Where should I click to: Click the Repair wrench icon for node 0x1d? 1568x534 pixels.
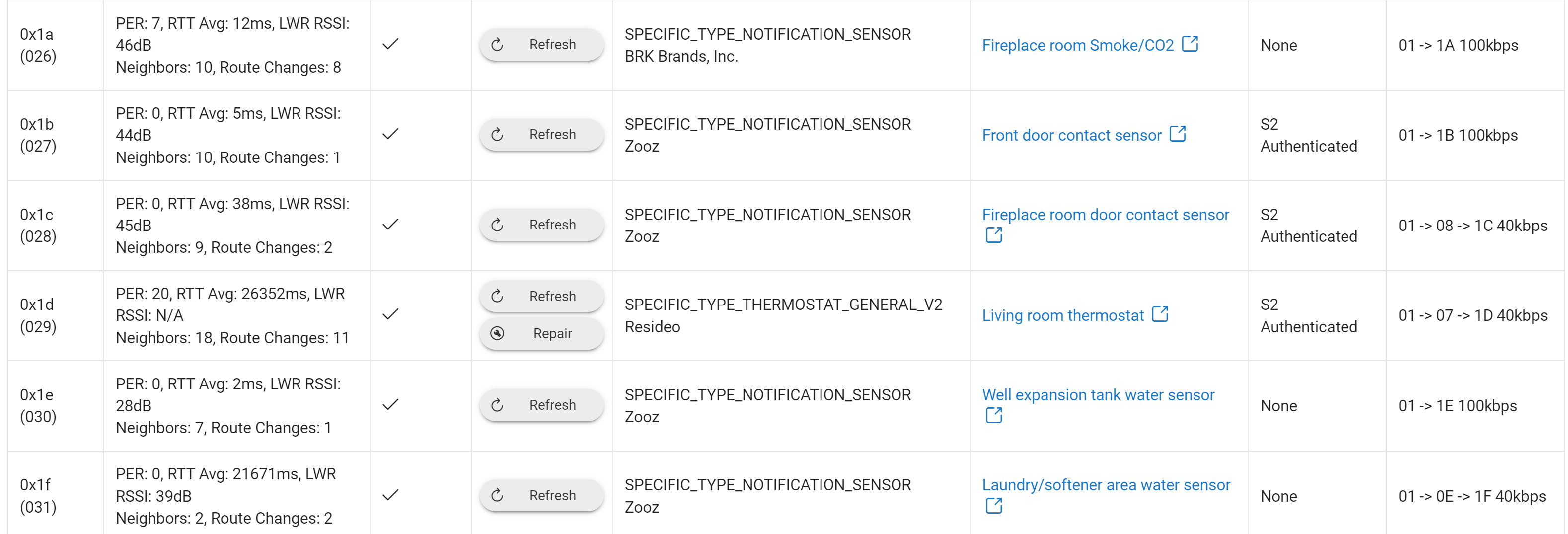pos(497,333)
